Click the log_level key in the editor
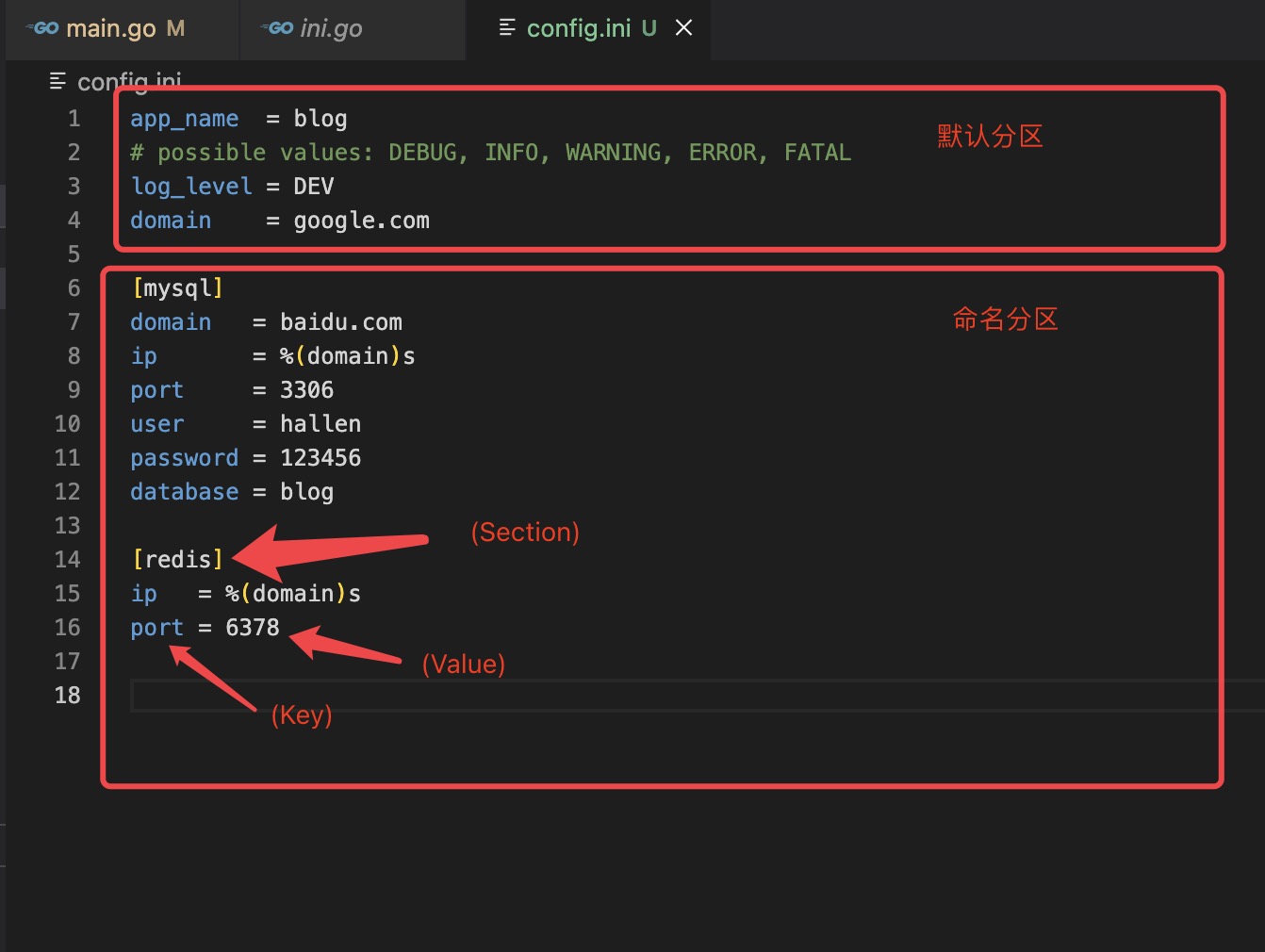 [x=191, y=187]
